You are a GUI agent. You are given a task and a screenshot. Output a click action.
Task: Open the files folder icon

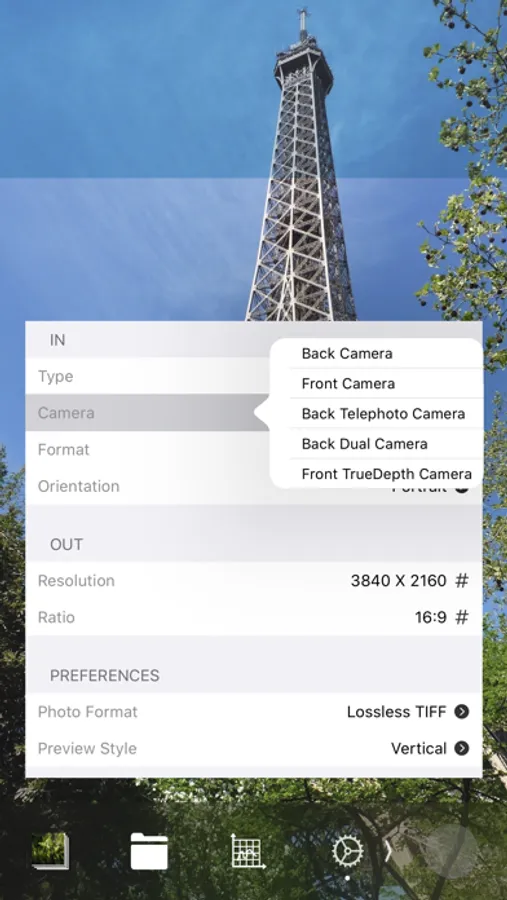tap(149, 852)
